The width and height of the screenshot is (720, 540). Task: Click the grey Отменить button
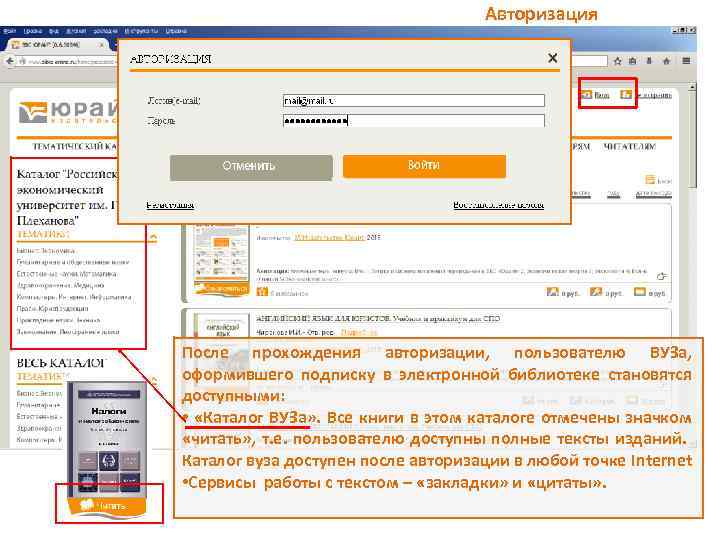[251, 167]
